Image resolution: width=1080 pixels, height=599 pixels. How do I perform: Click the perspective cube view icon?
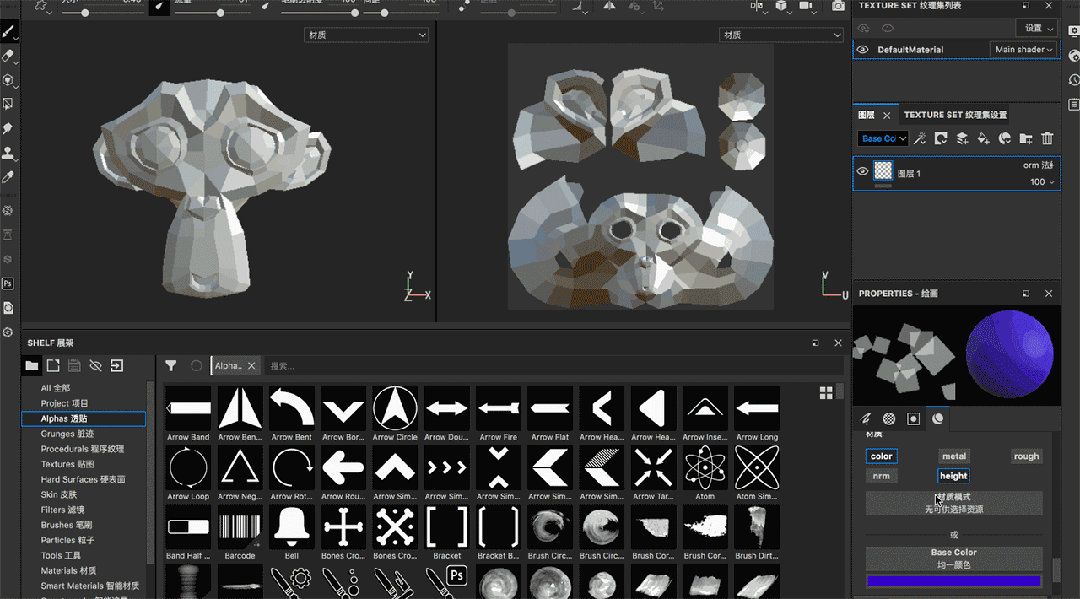(x=781, y=6)
